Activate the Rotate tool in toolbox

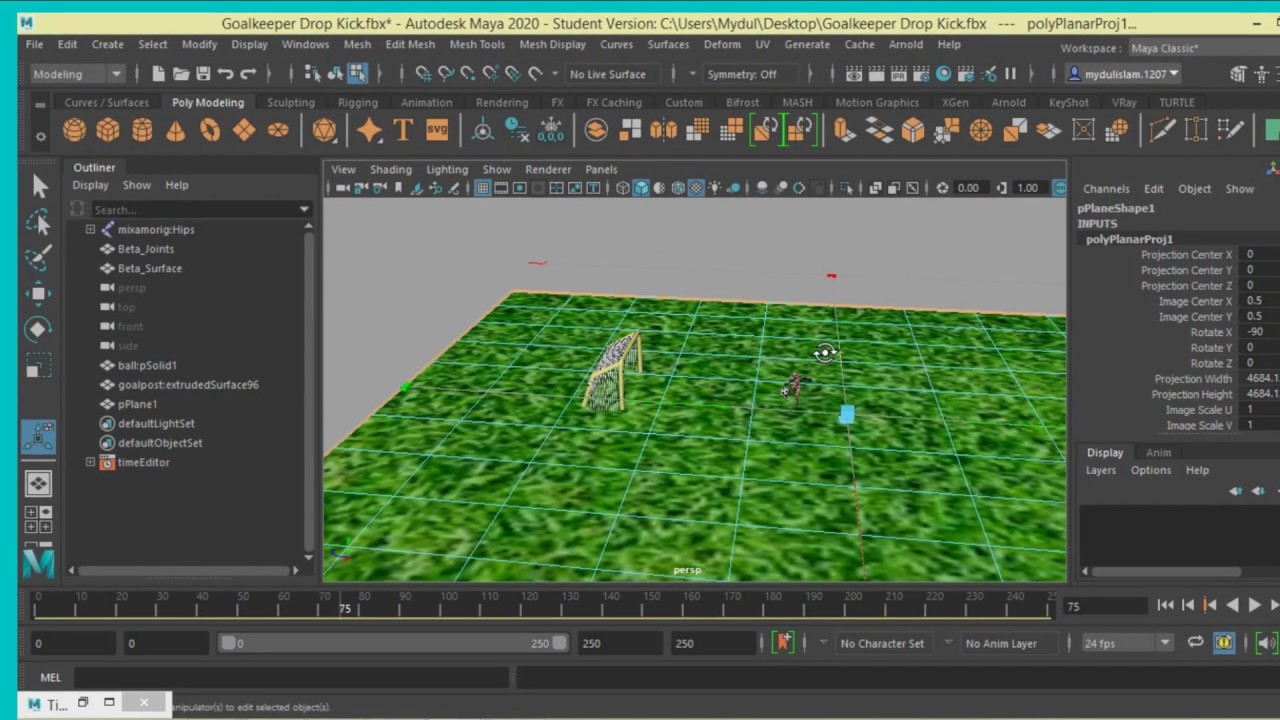[x=39, y=329]
